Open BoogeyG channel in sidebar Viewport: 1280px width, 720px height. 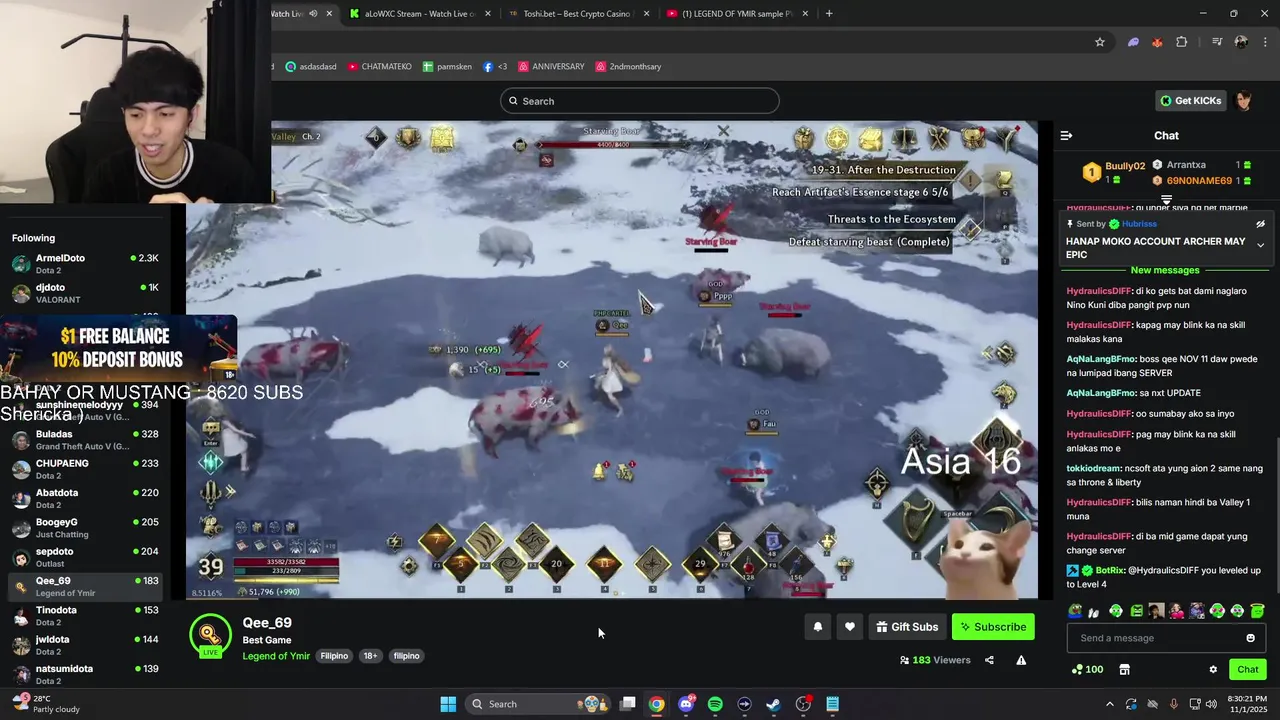tap(85, 528)
